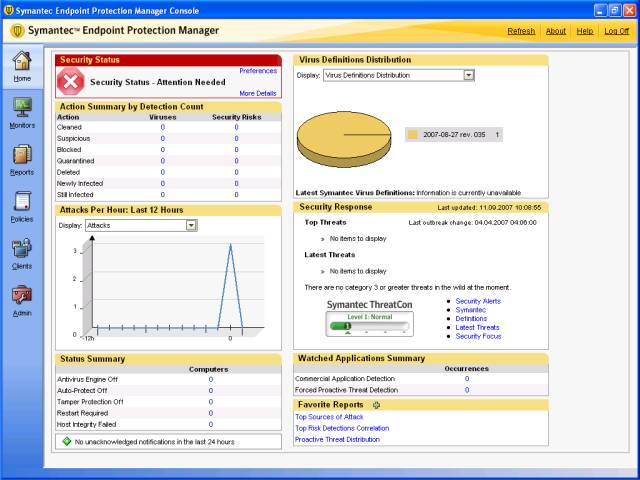The width and height of the screenshot is (640, 480).
Task: Open Top Risk Detections Correlation report
Action: coord(342,428)
